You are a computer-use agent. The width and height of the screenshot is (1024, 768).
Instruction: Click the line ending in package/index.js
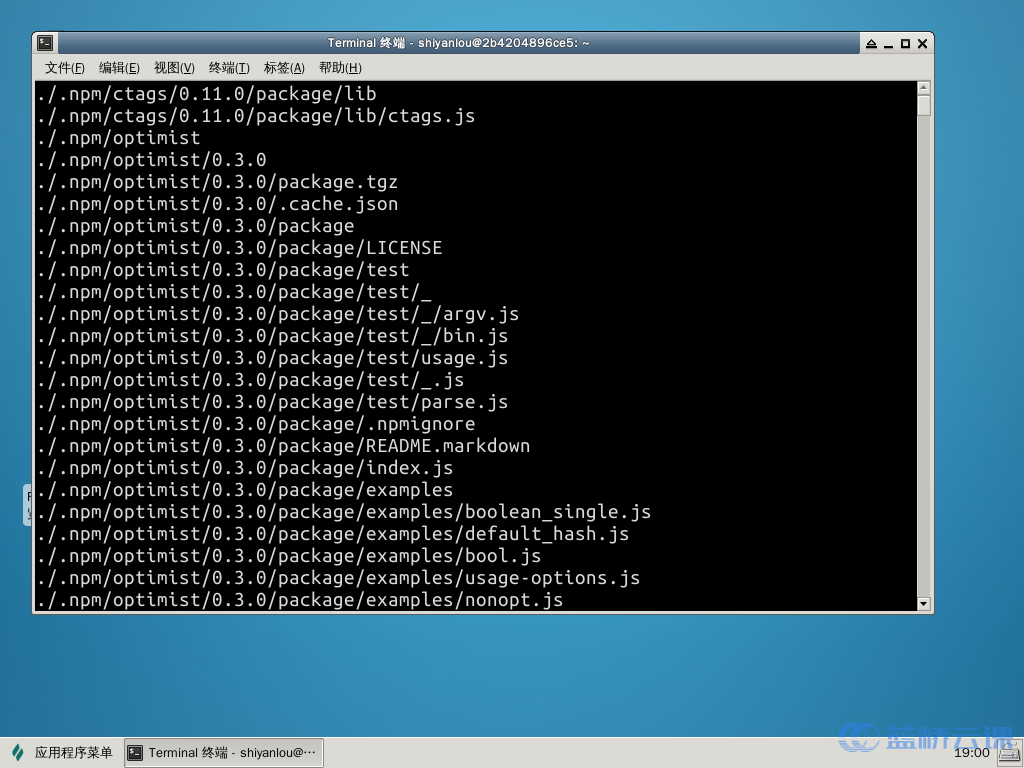pos(245,468)
